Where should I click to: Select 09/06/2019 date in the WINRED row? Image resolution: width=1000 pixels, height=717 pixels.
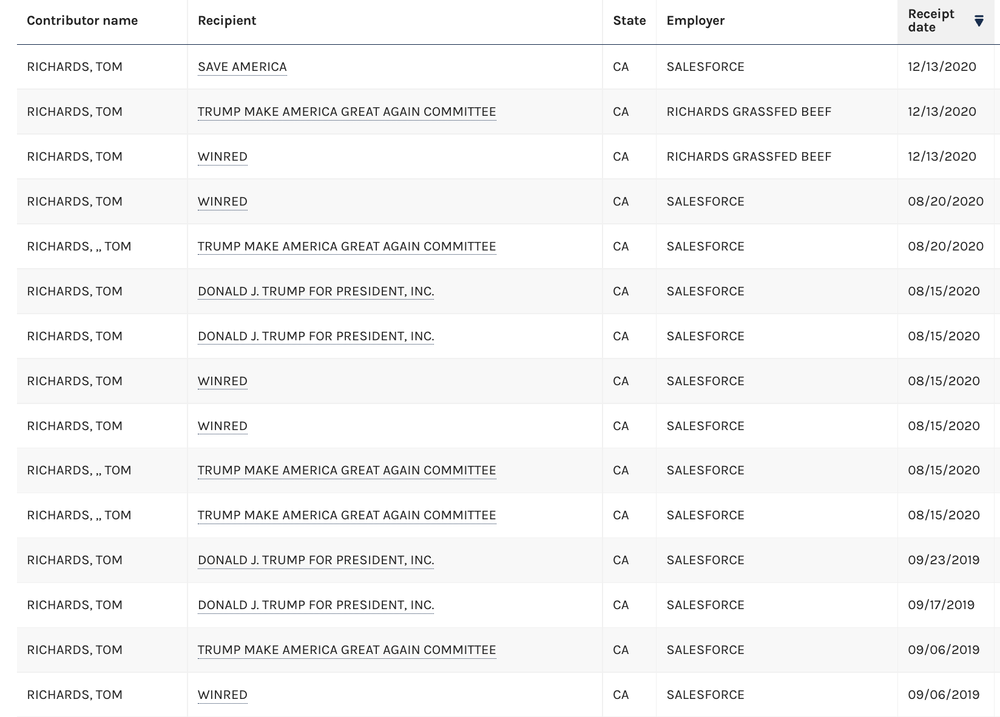[944, 695]
